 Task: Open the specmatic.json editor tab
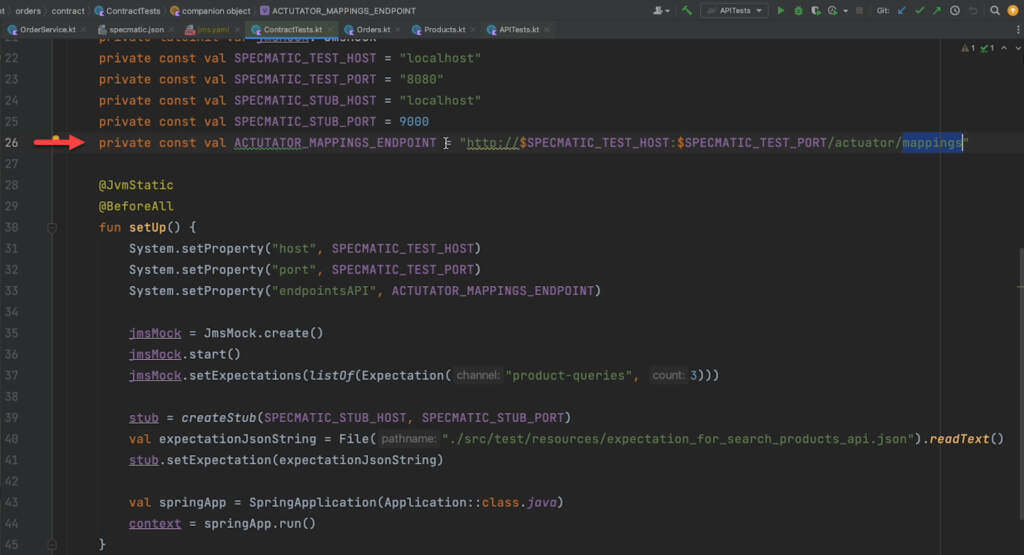[135, 30]
